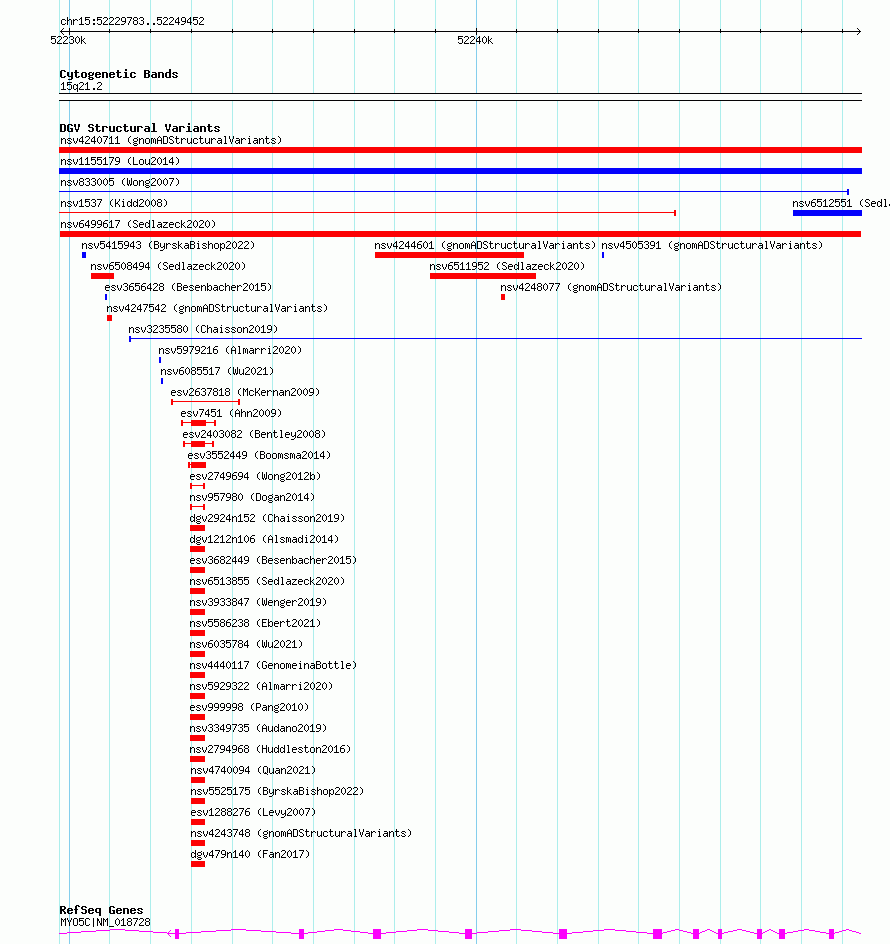Screen dimensions: 890x944
Task: Select the nsv6035784 (Wu2021) label
Action: pos(246,645)
